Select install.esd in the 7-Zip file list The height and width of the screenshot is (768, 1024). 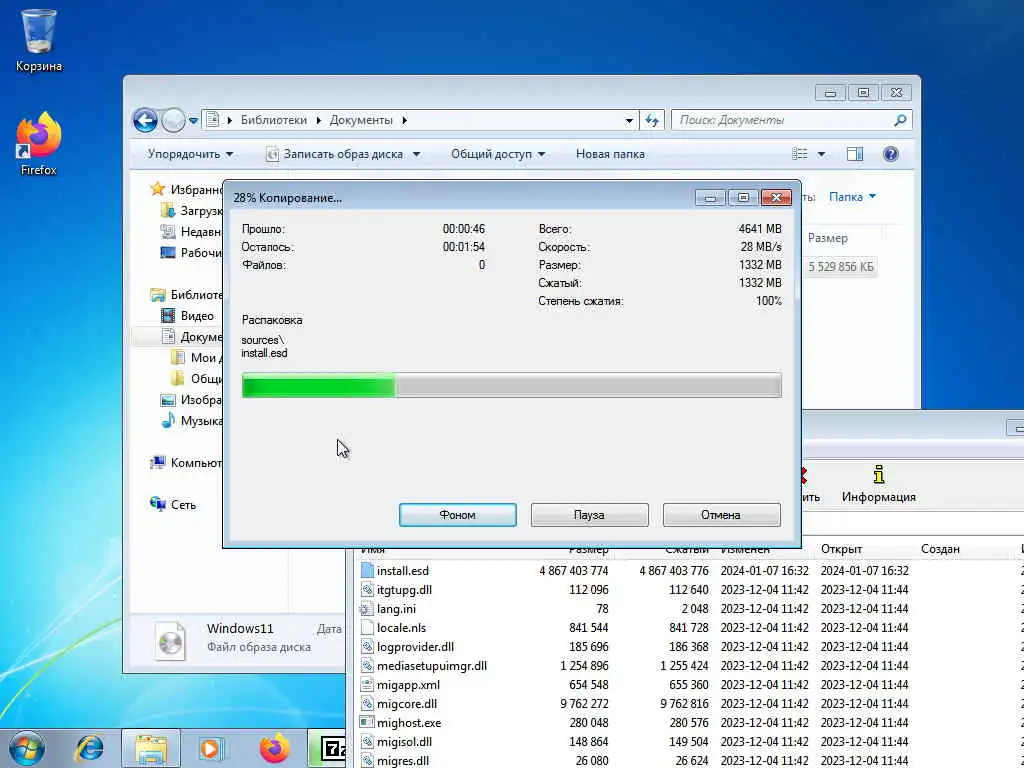click(x=402, y=571)
